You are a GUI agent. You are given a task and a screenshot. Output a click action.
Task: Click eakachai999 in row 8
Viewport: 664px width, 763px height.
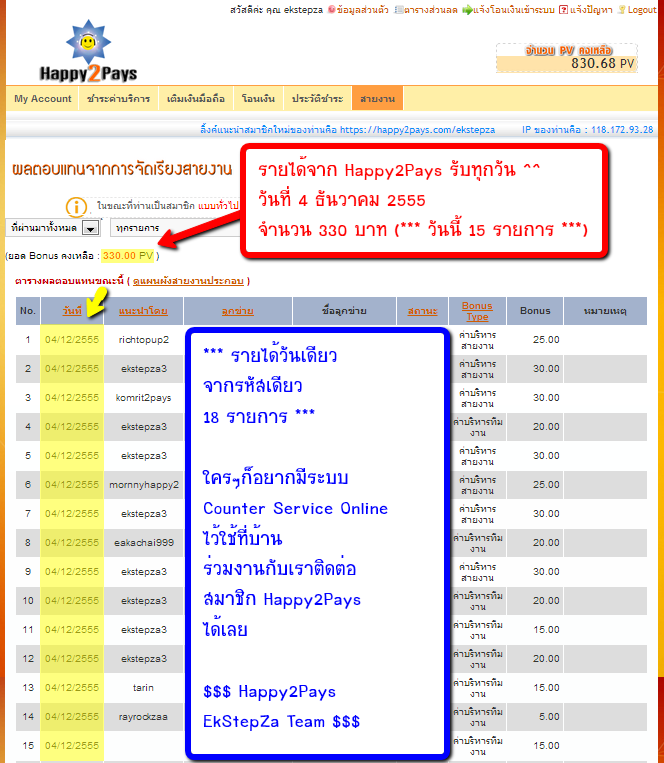[x=144, y=543]
